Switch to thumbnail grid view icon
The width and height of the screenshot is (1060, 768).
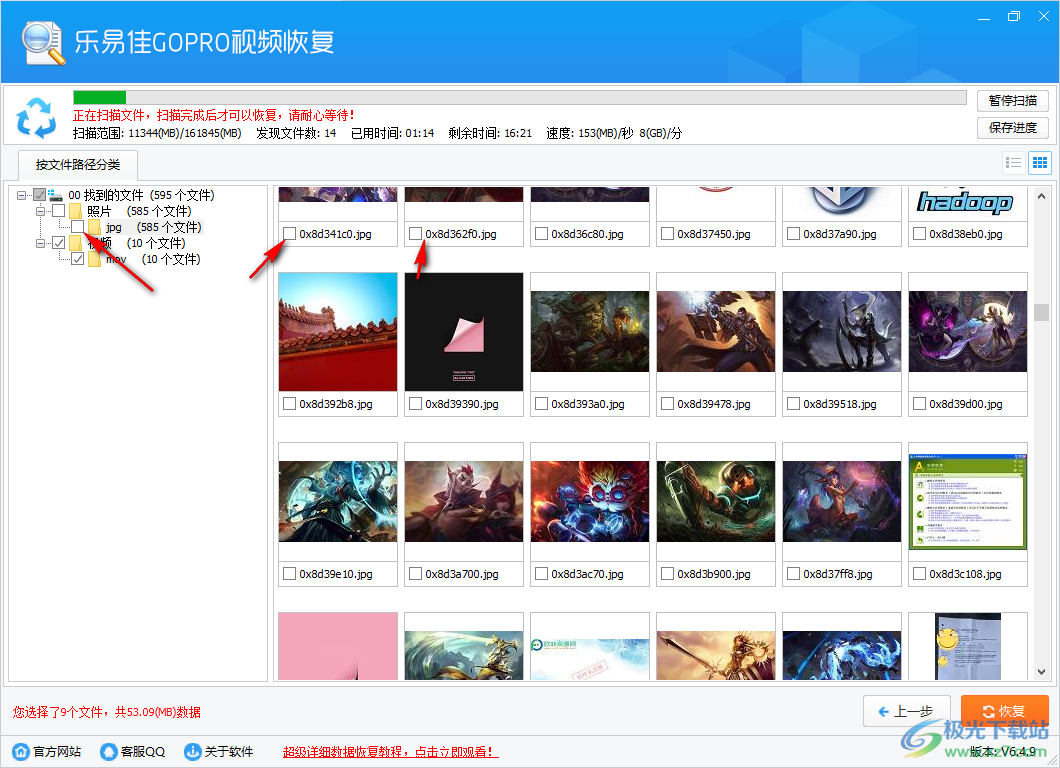pyautogui.click(x=1040, y=162)
